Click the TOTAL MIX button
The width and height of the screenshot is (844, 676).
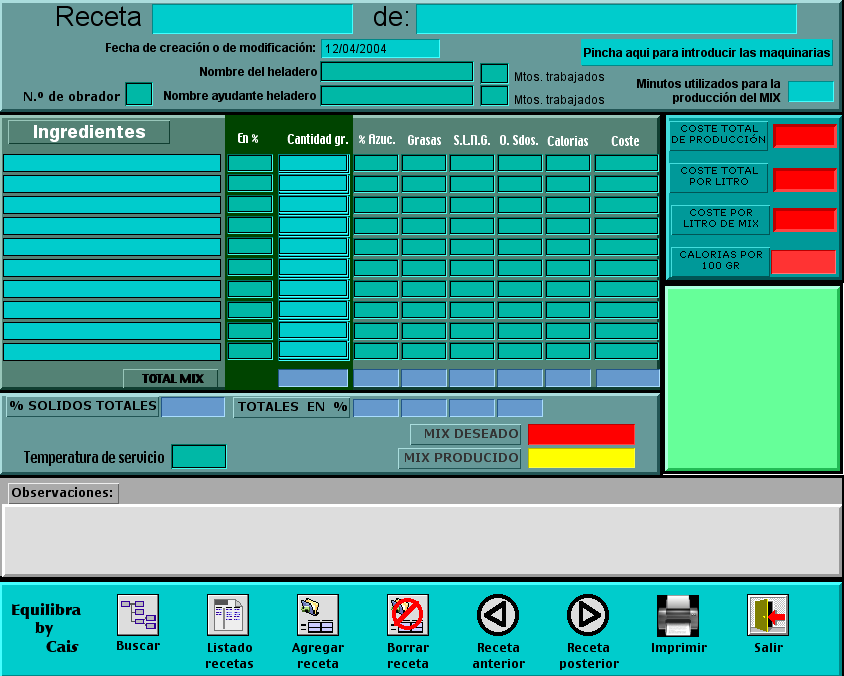[171, 378]
